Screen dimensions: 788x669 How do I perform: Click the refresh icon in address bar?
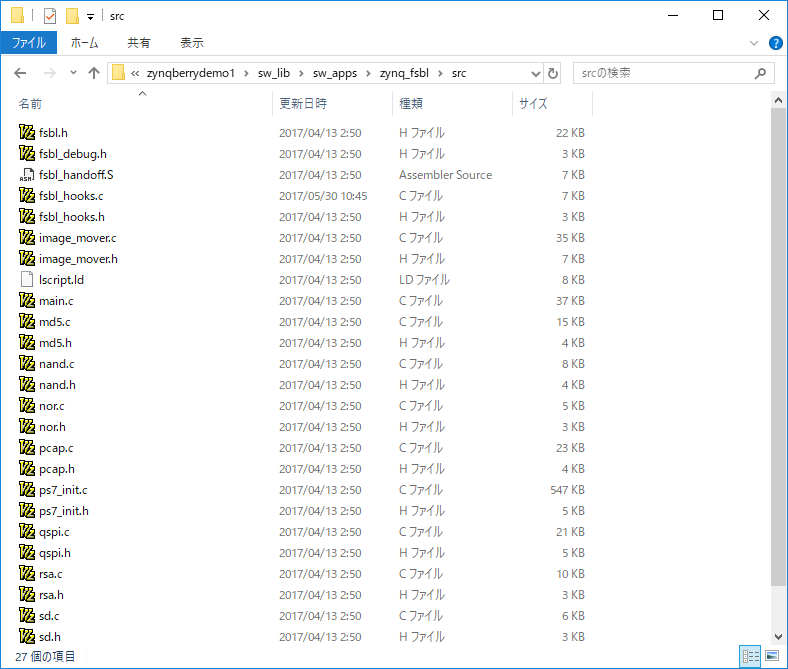pyautogui.click(x=553, y=73)
